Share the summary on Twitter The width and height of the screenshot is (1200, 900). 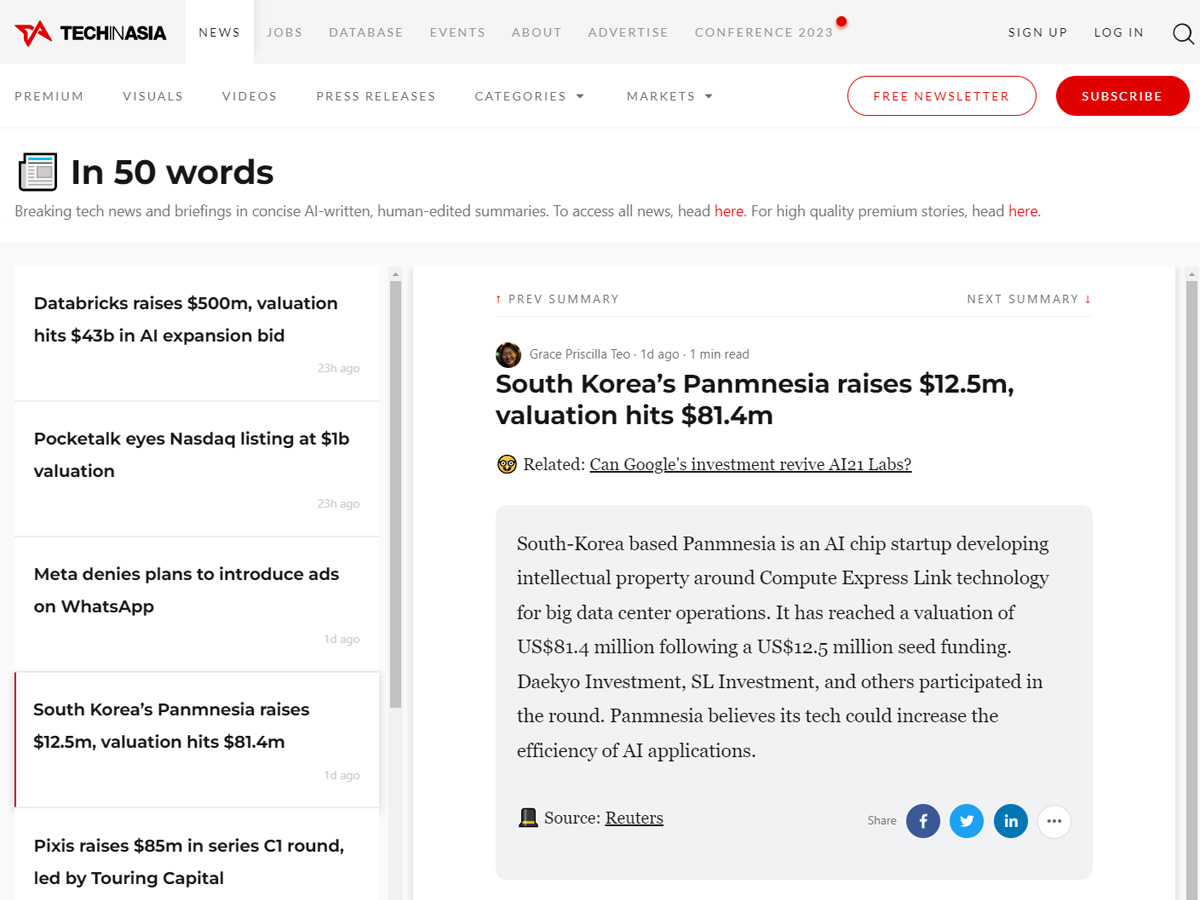point(967,821)
